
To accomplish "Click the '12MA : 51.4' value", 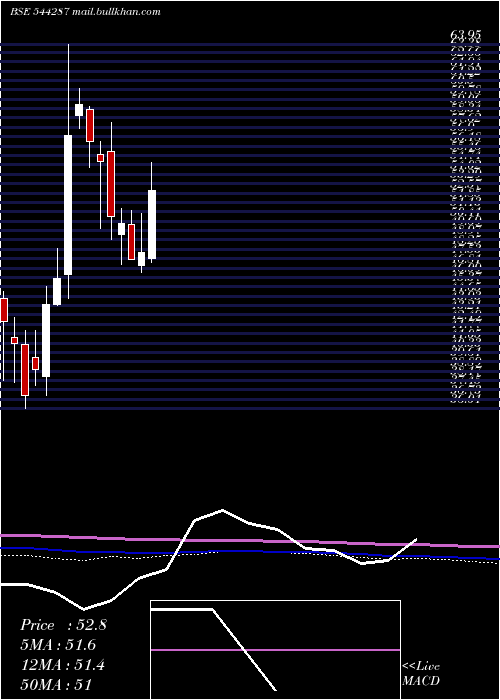I will pos(63,665).
